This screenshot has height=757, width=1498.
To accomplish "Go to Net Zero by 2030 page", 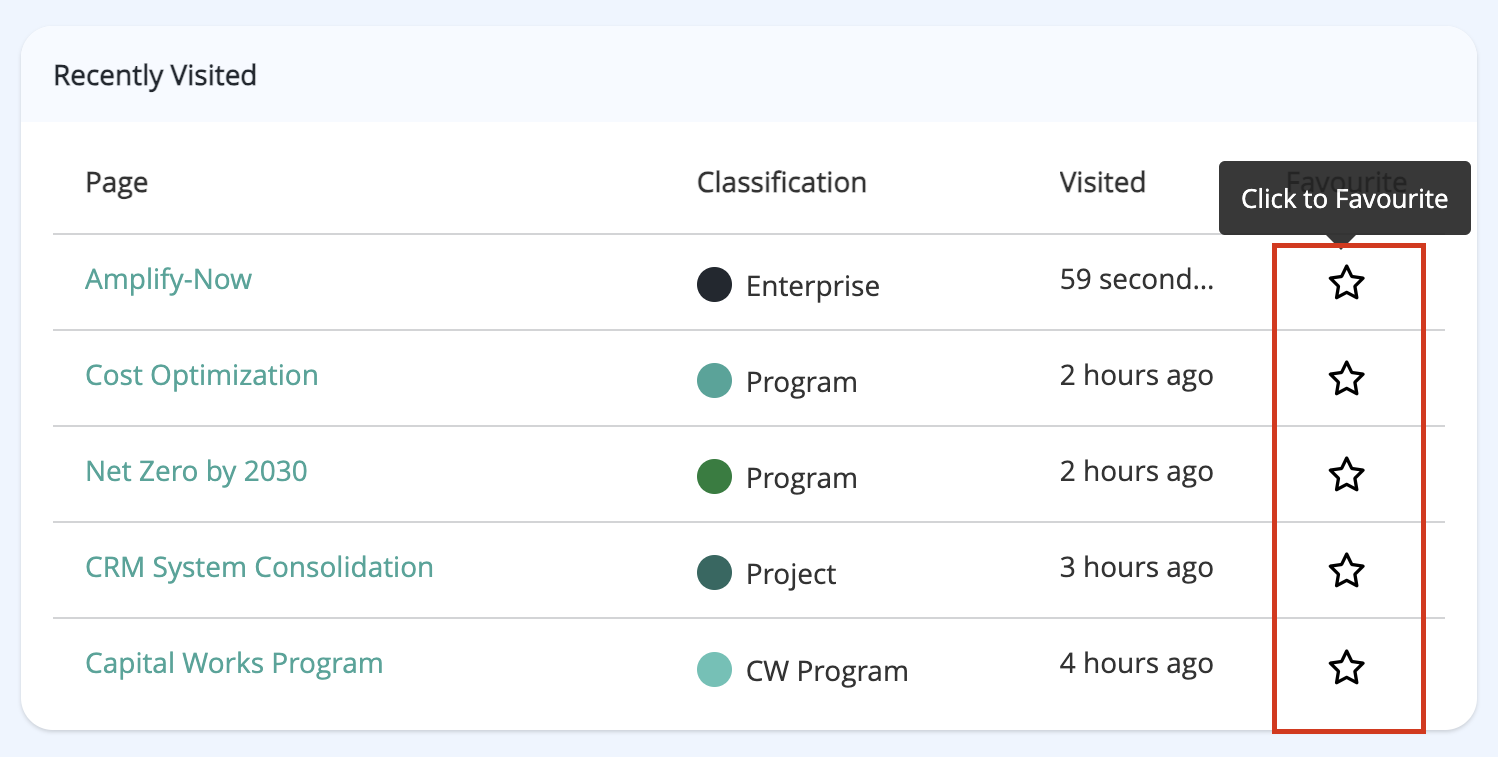I will tap(196, 471).
